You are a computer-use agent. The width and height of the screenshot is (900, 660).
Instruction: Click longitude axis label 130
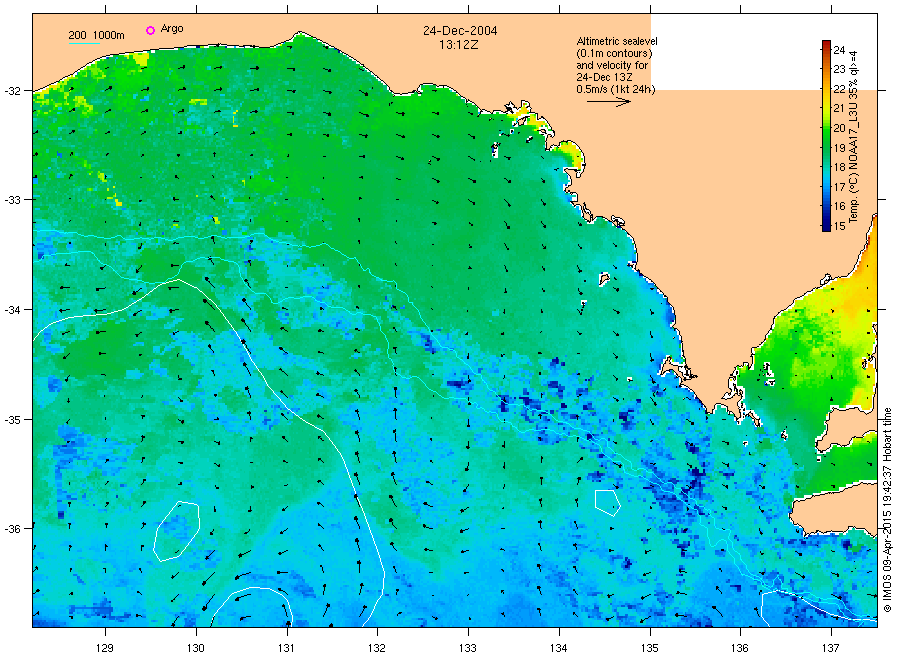[196, 648]
